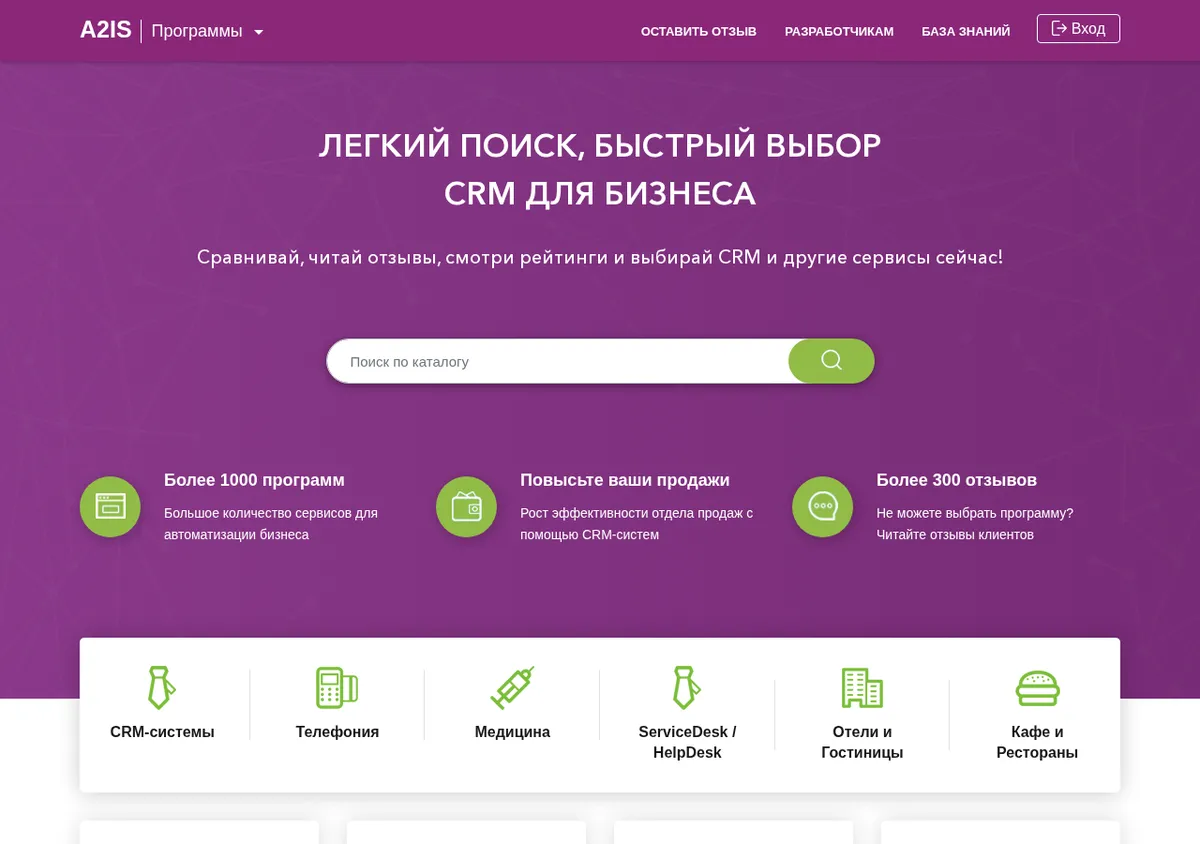Click the green speech bubble reviews icon

pyautogui.click(x=822, y=507)
